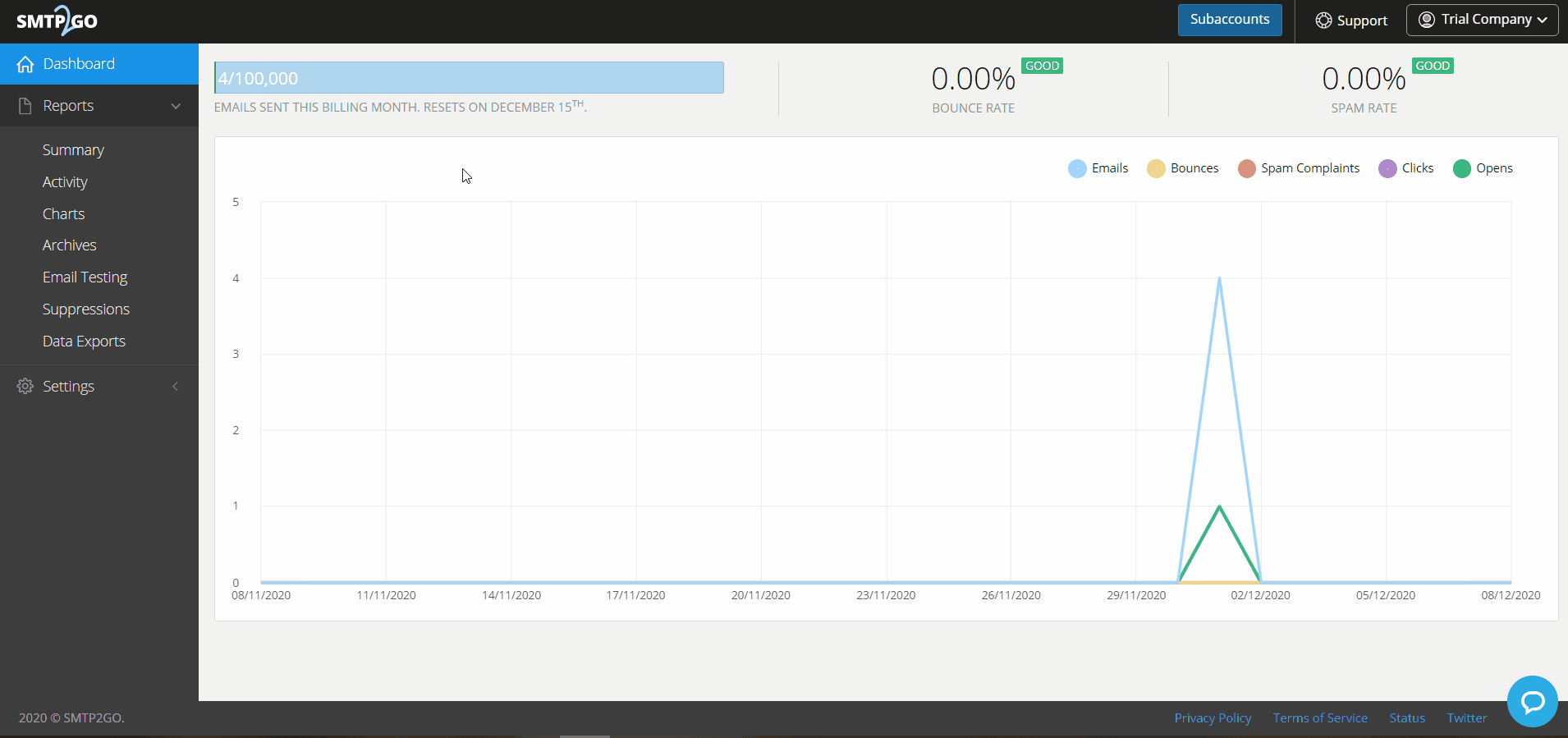Open the Twitter footer link
1568x738 pixels.
1467,717
